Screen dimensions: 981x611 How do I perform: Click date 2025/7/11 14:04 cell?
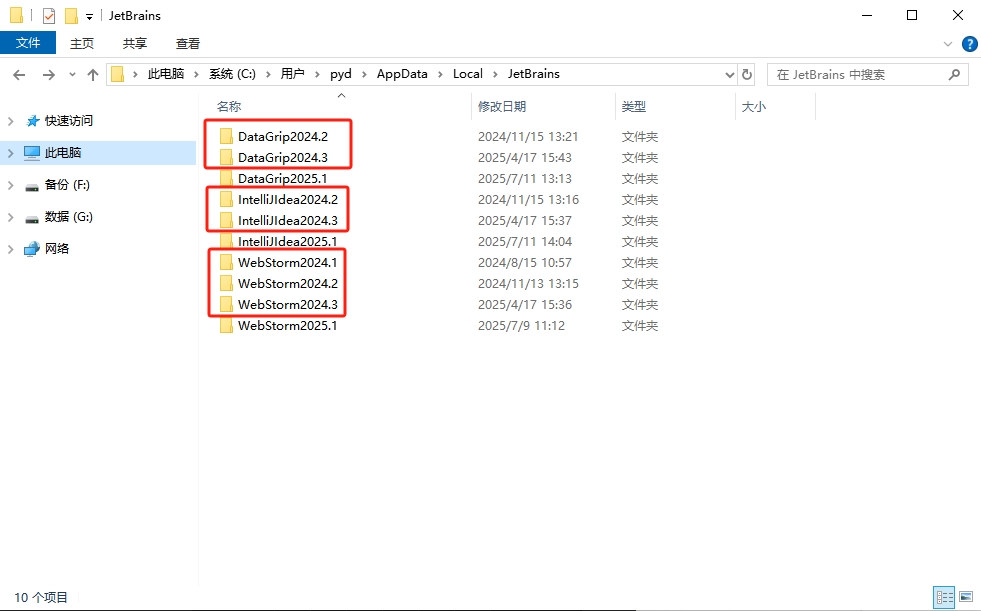pyautogui.click(x=525, y=241)
